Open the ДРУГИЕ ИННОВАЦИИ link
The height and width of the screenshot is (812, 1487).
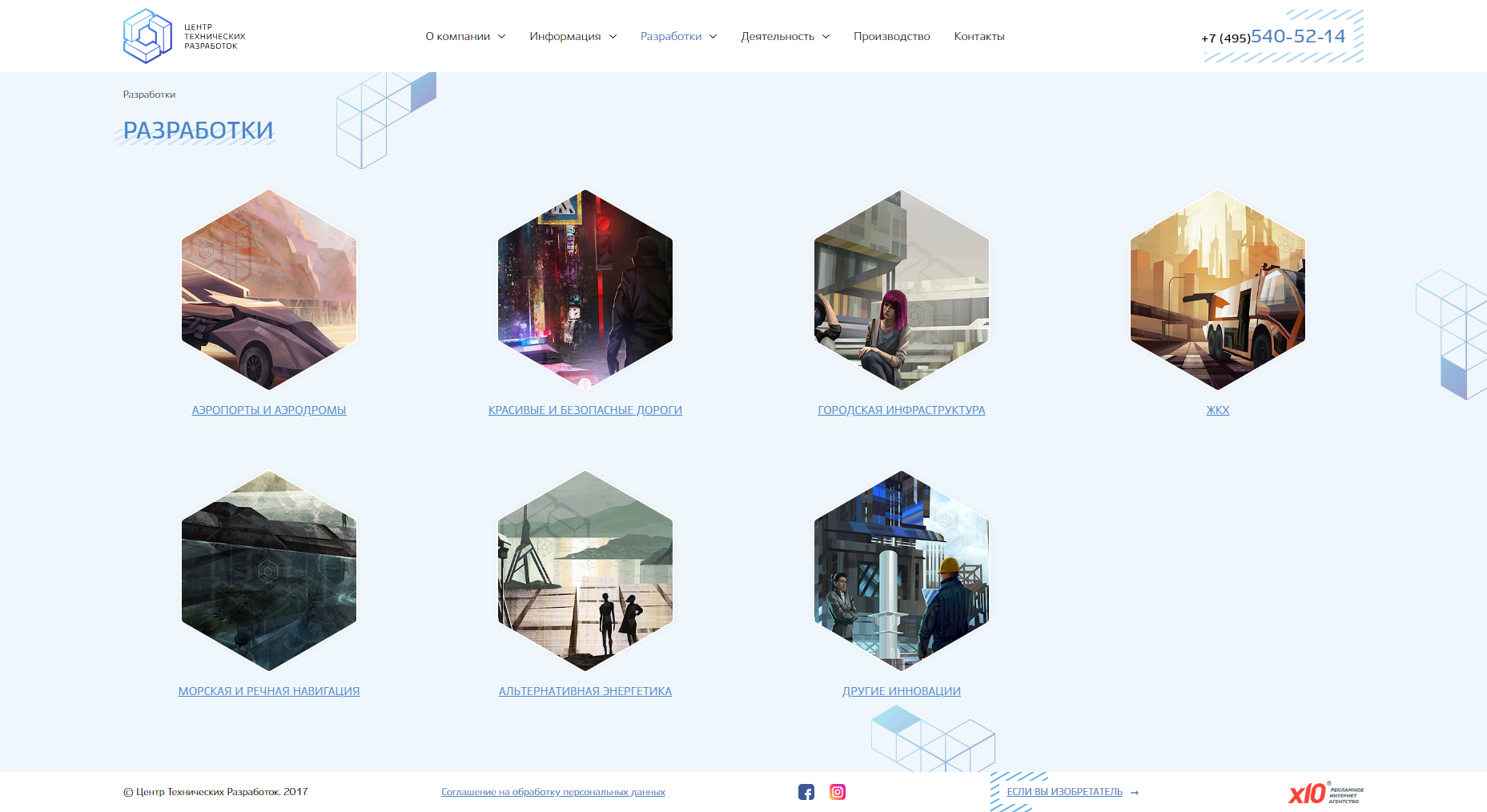pos(902,691)
